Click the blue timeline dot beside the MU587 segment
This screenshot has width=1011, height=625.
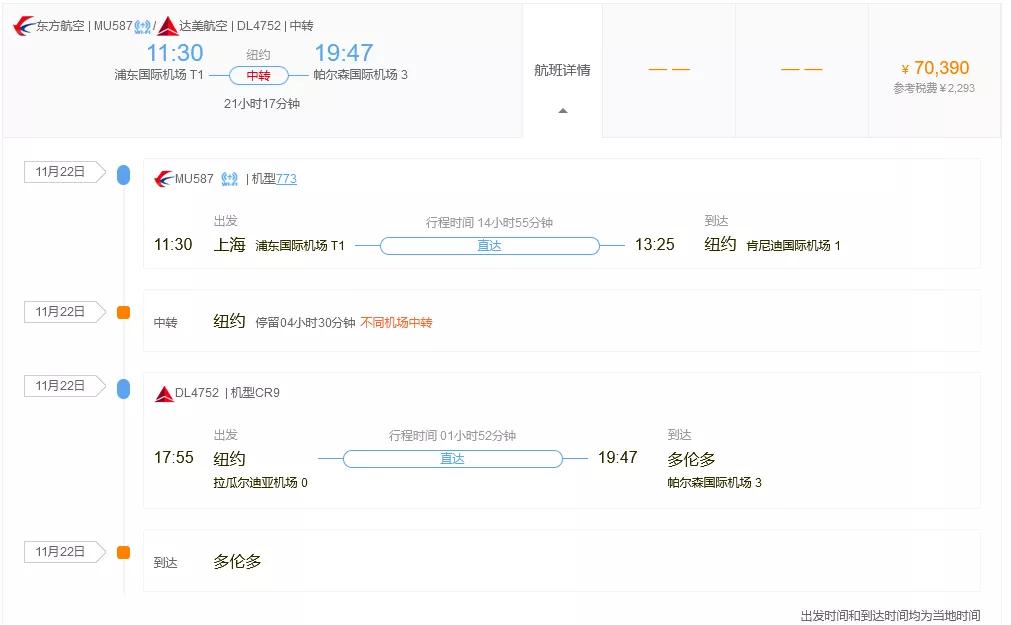click(x=123, y=173)
